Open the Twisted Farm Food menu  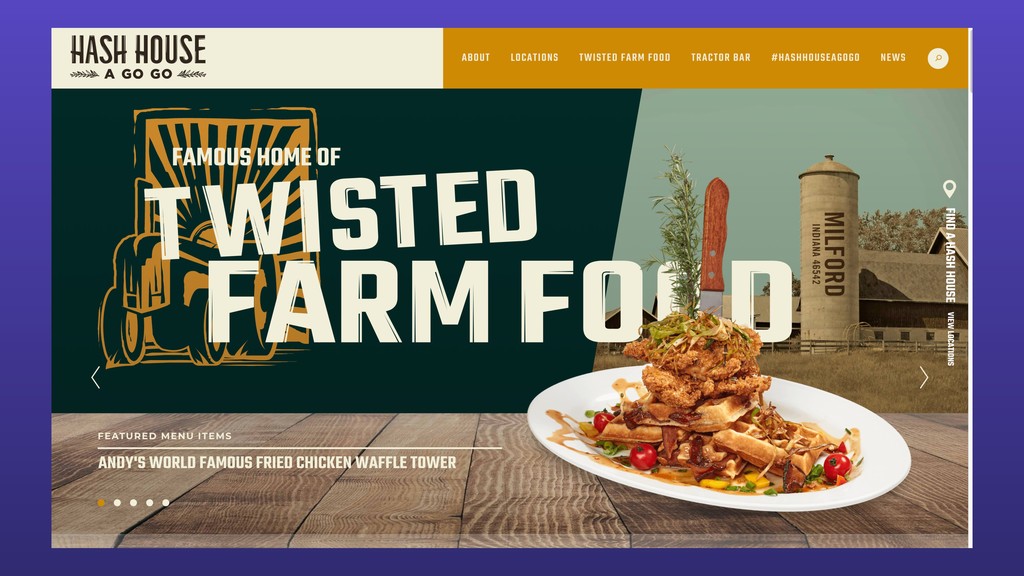click(x=624, y=57)
